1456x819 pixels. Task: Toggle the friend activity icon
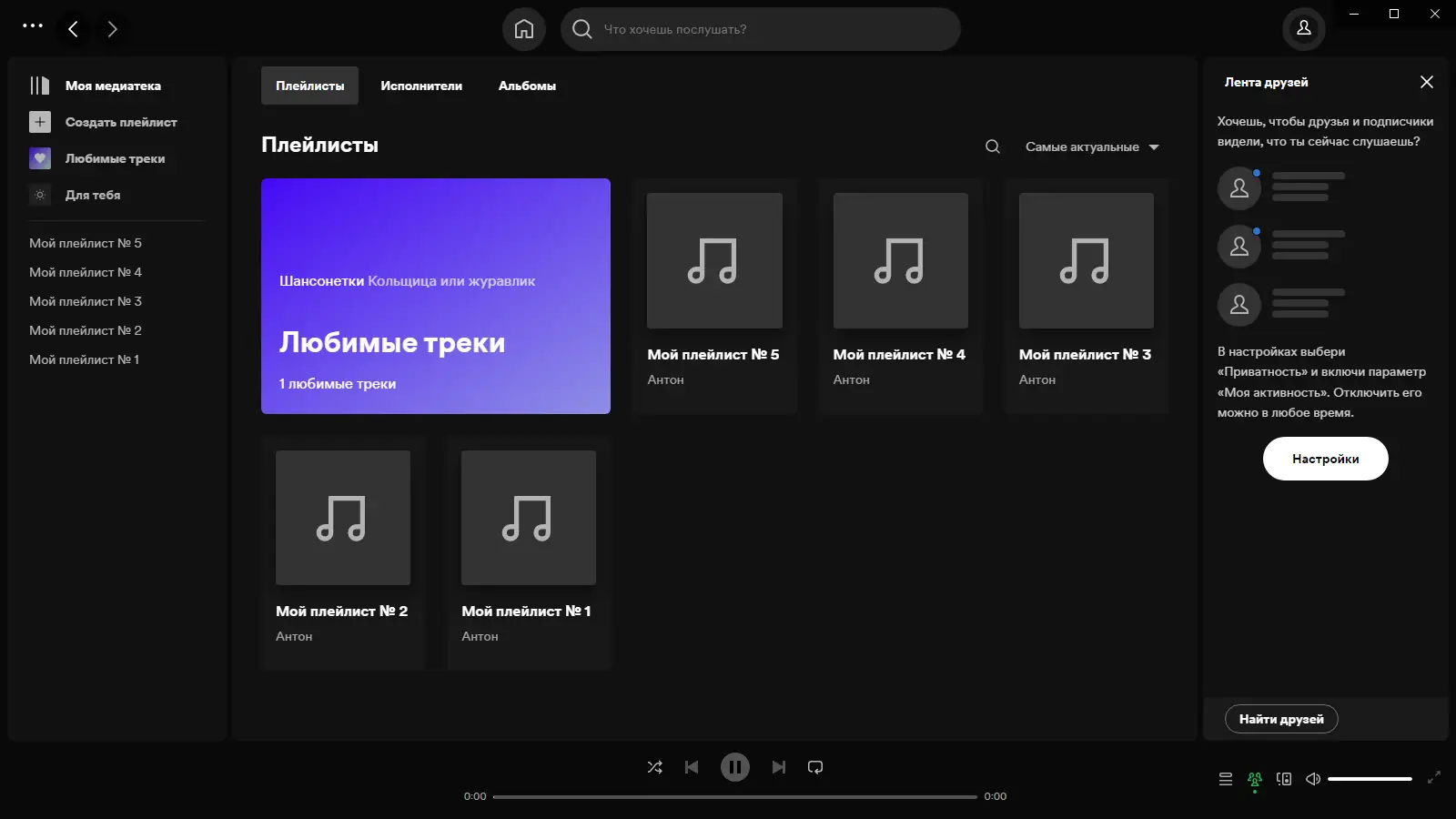coord(1255,779)
